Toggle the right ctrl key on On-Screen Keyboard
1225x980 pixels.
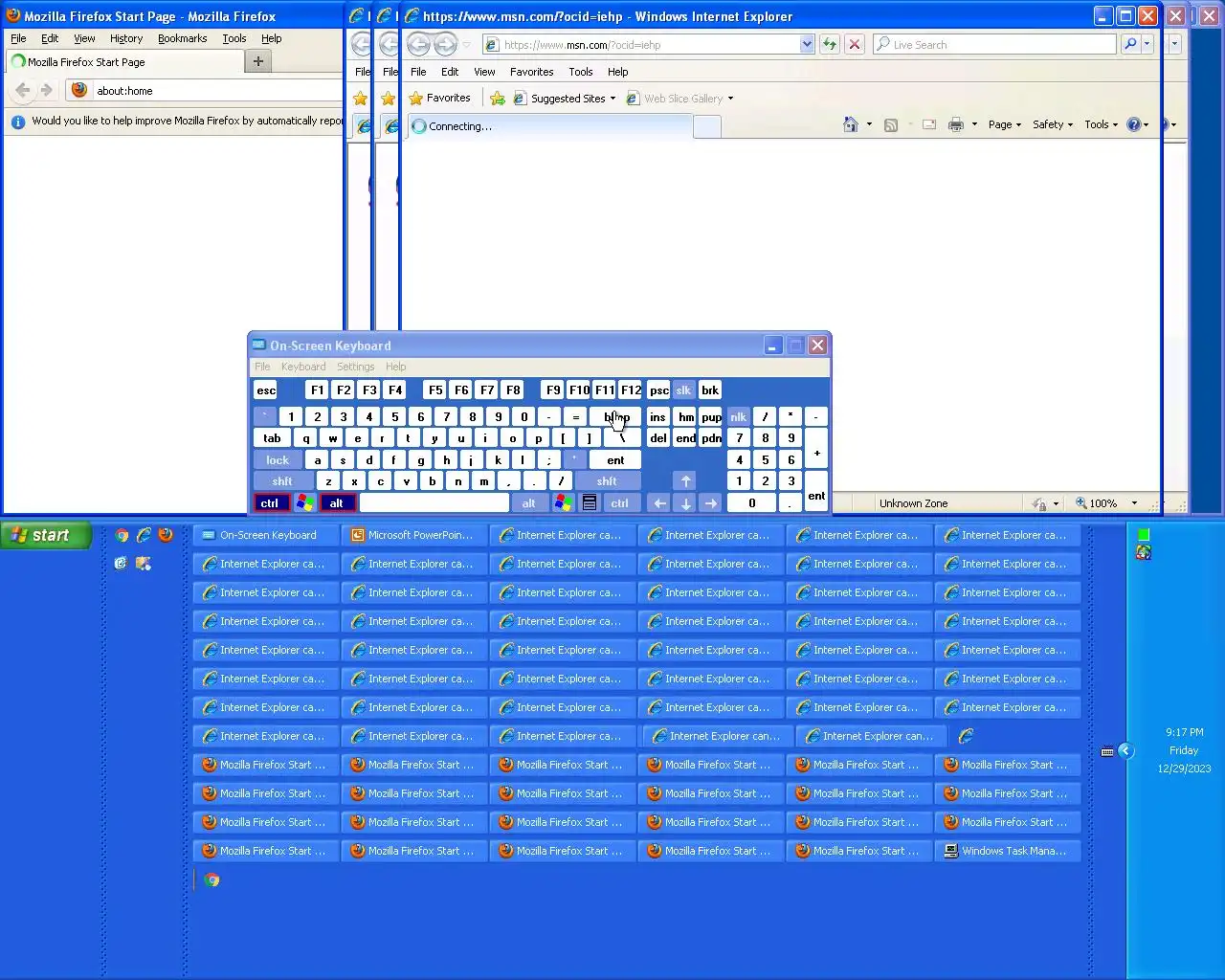point(620,502)
